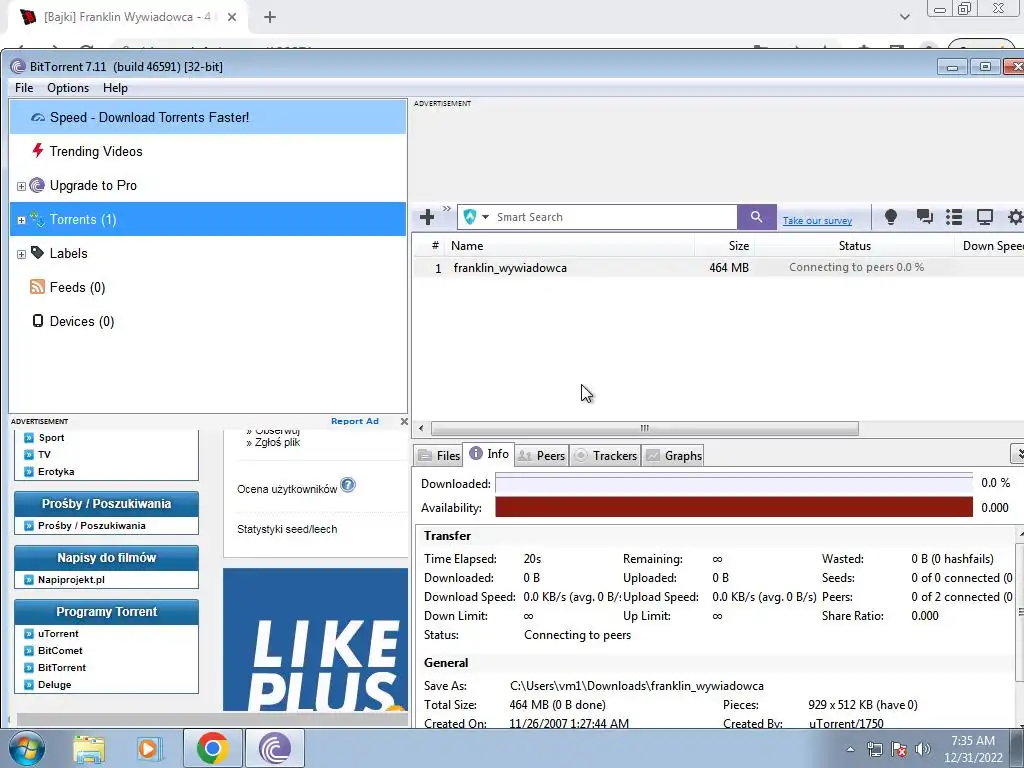Click the Downloaded progress bar

pyautogui.click(x=733, y=483)
